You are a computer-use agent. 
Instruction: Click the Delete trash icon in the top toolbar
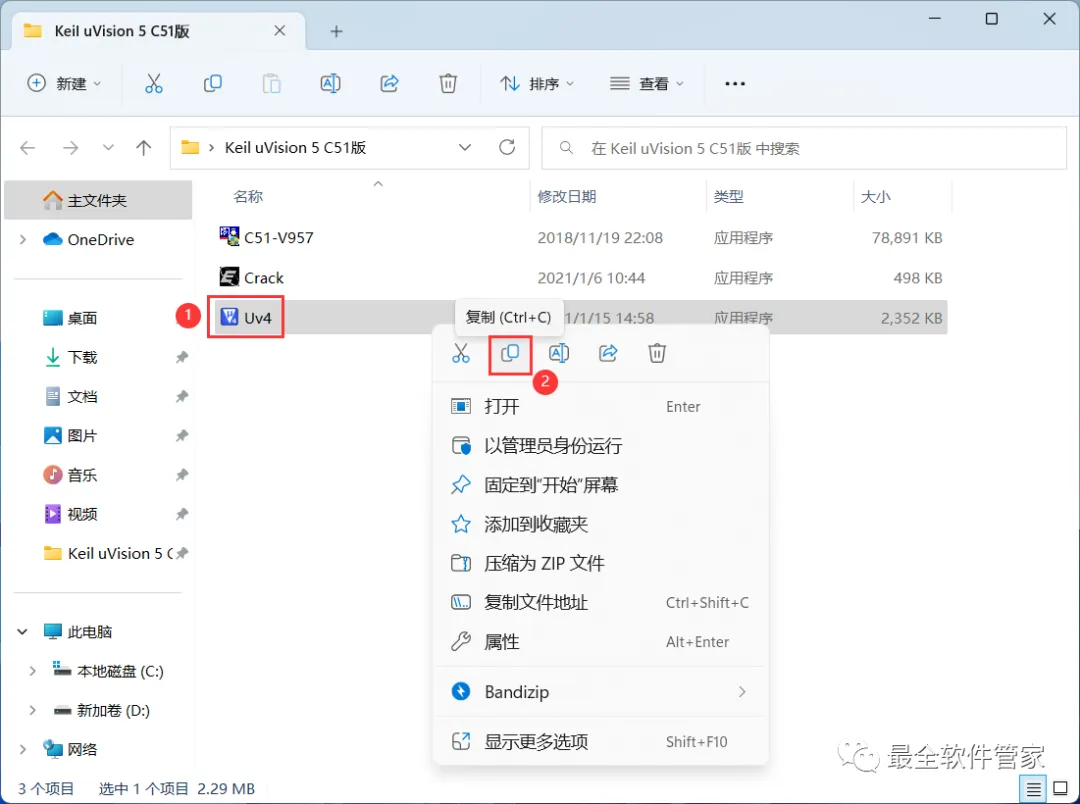448,83
